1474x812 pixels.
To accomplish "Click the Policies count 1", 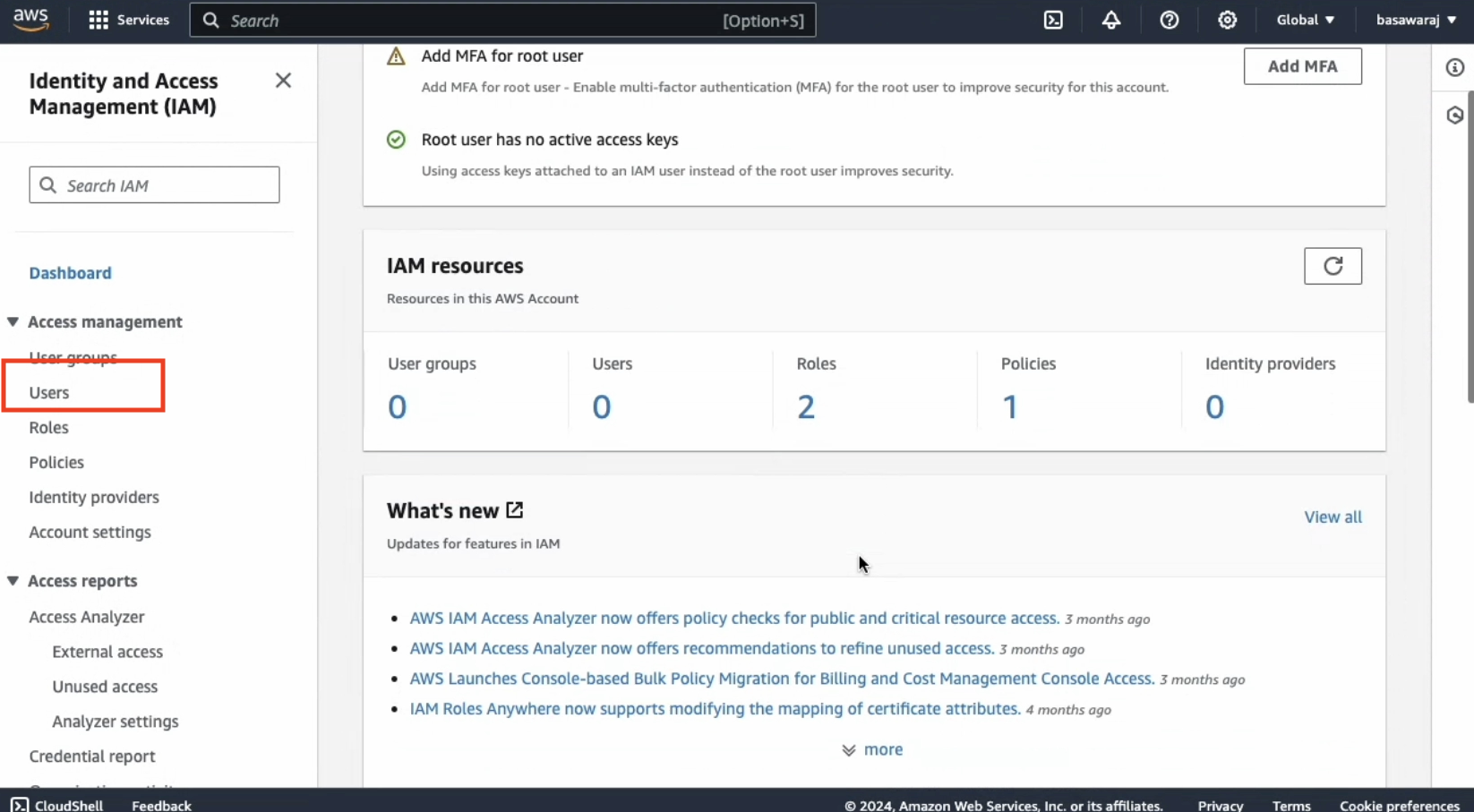I will tap(1010, 407).
